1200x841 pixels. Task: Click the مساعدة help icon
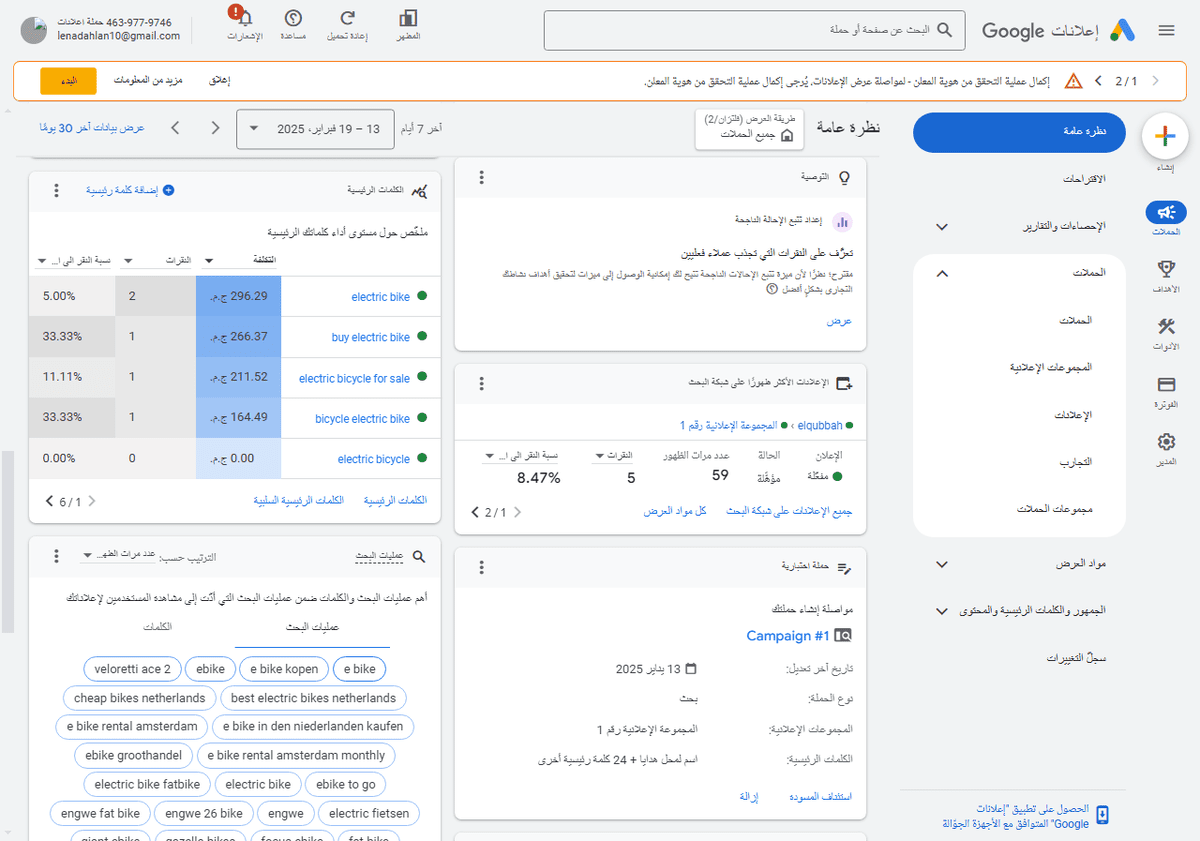(x=292, y=20)
